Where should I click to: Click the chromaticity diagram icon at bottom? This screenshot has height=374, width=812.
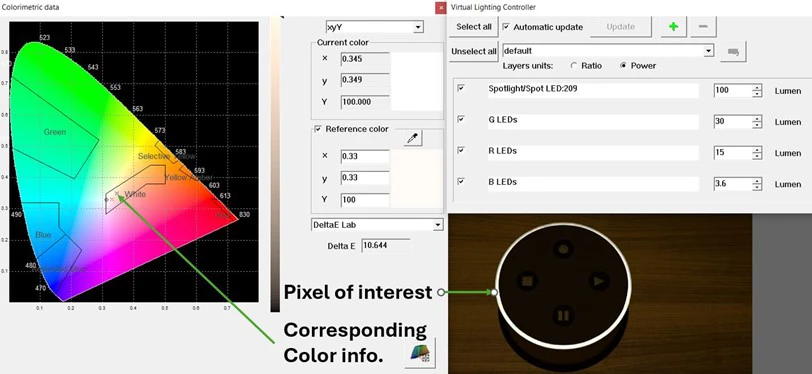click(420, 353)
